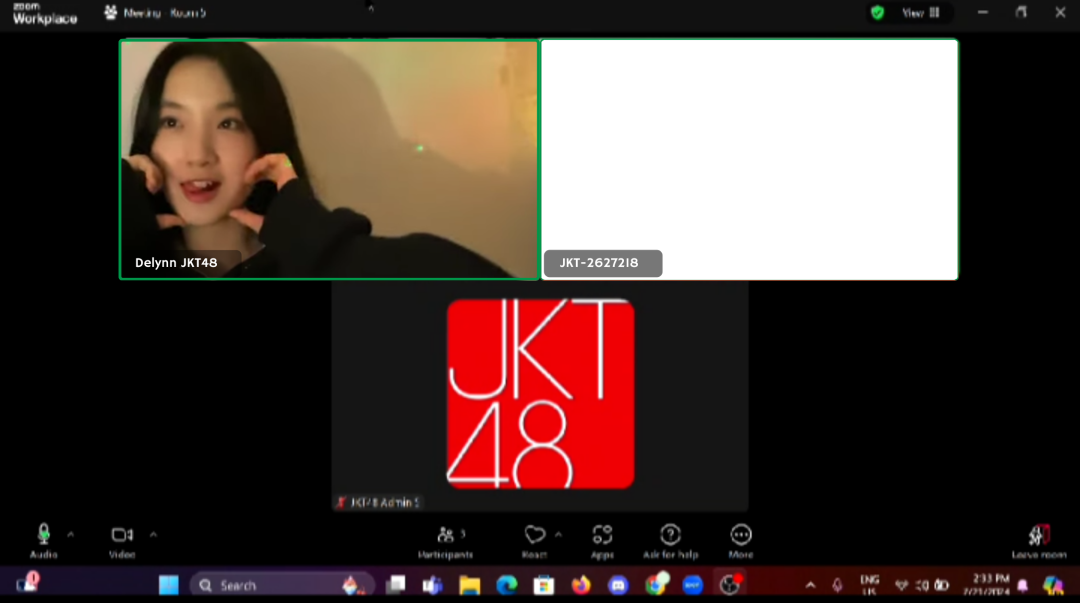Open the More options menu
The width and height of the screenshot is (1080, 603).
pos(740,542)
